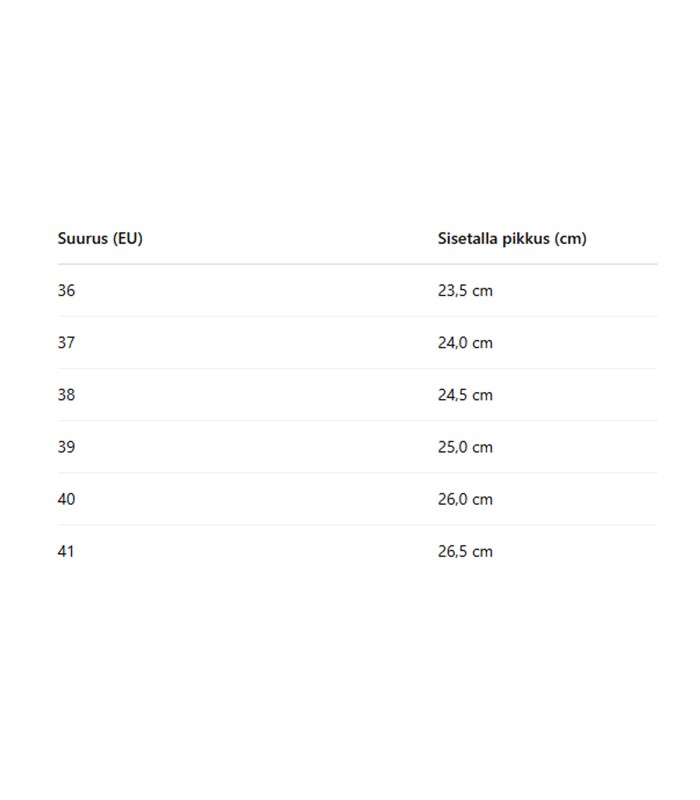Click the (cm) unit in header
The height and width of the screenshot is (800, 700).
pos(570,238)
